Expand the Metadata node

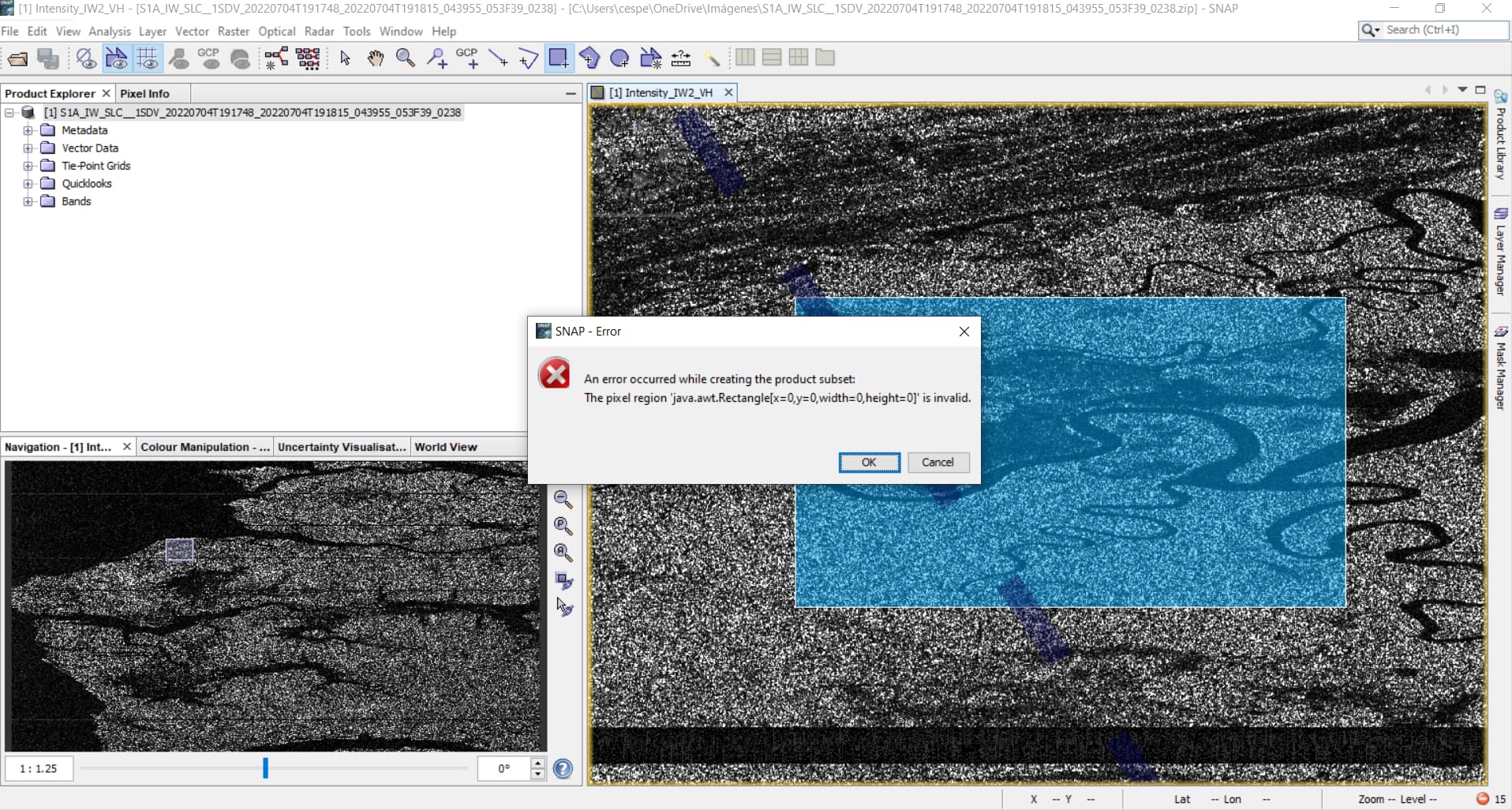tap(28, 130)
